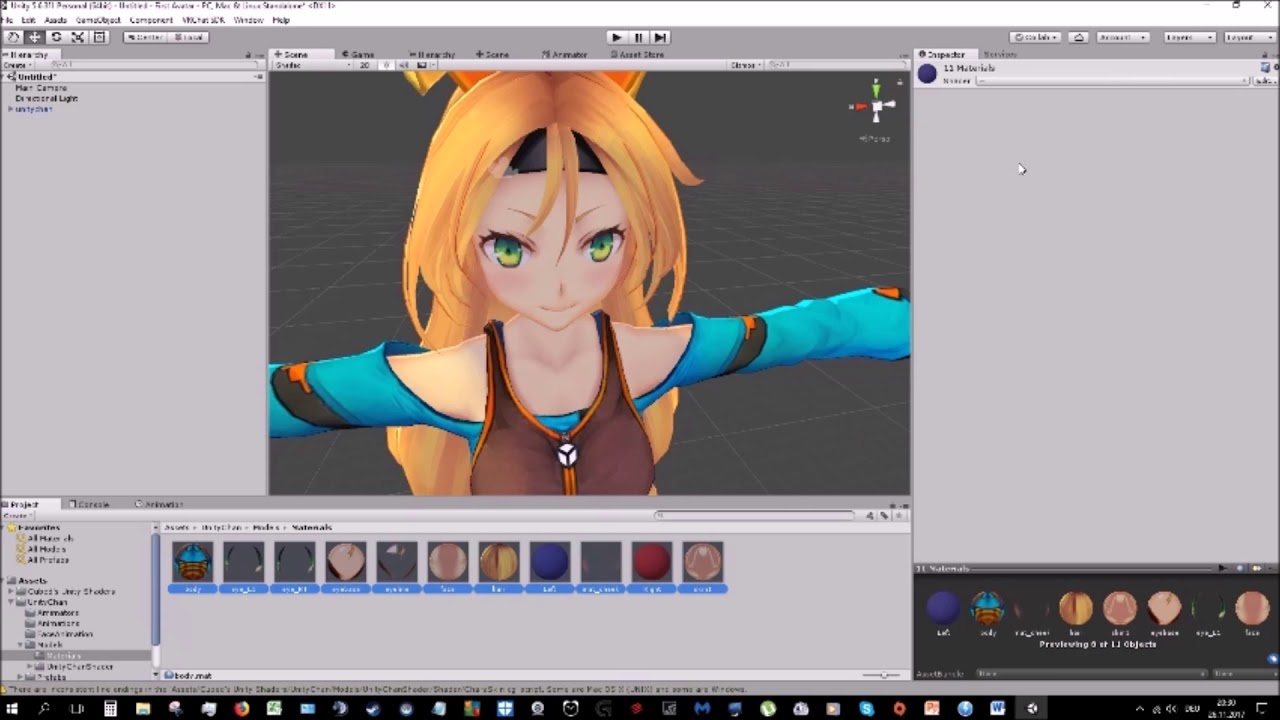The height and width of the screenshot is (720, 1280).
Task: Select the Move tool in toolbar
Action: (x=34, y=37)
